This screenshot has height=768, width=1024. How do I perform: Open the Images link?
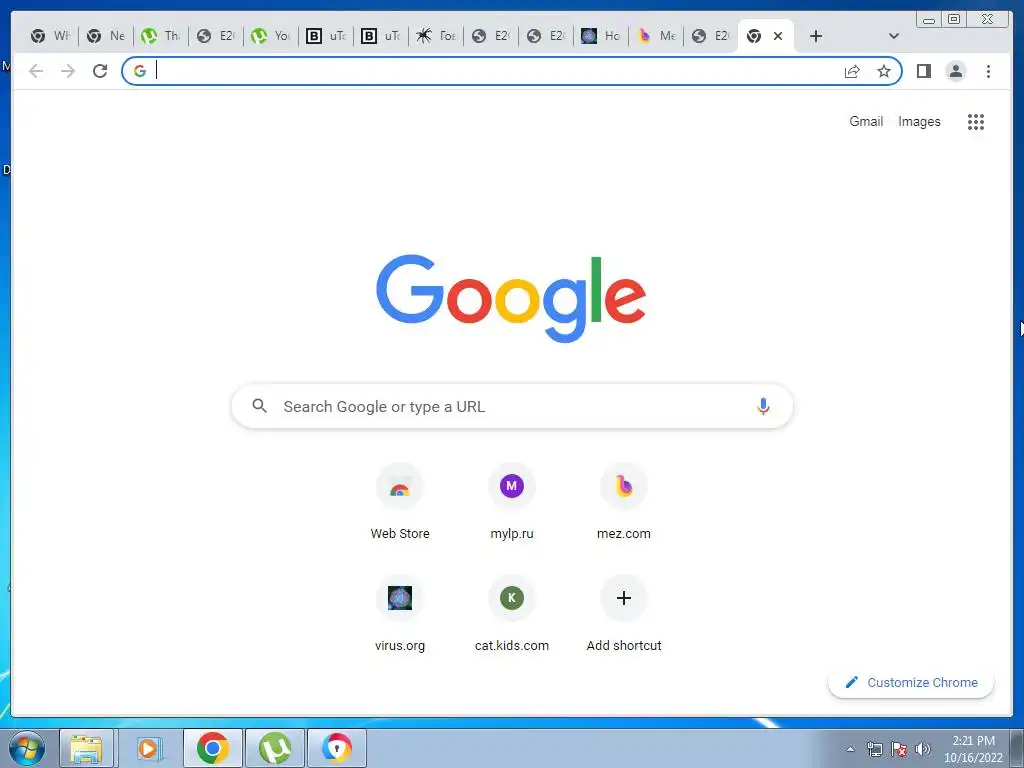coord(919,121)
